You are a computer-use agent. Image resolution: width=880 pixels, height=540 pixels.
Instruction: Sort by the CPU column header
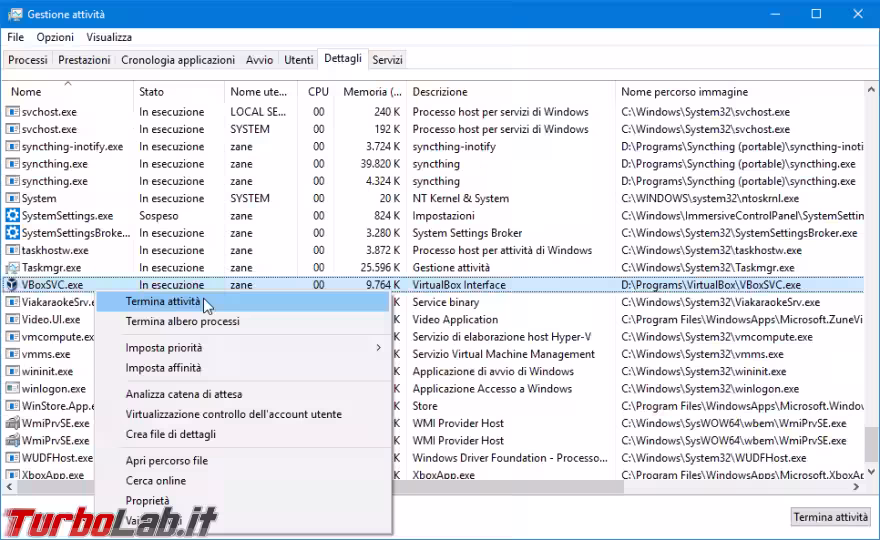318,91
